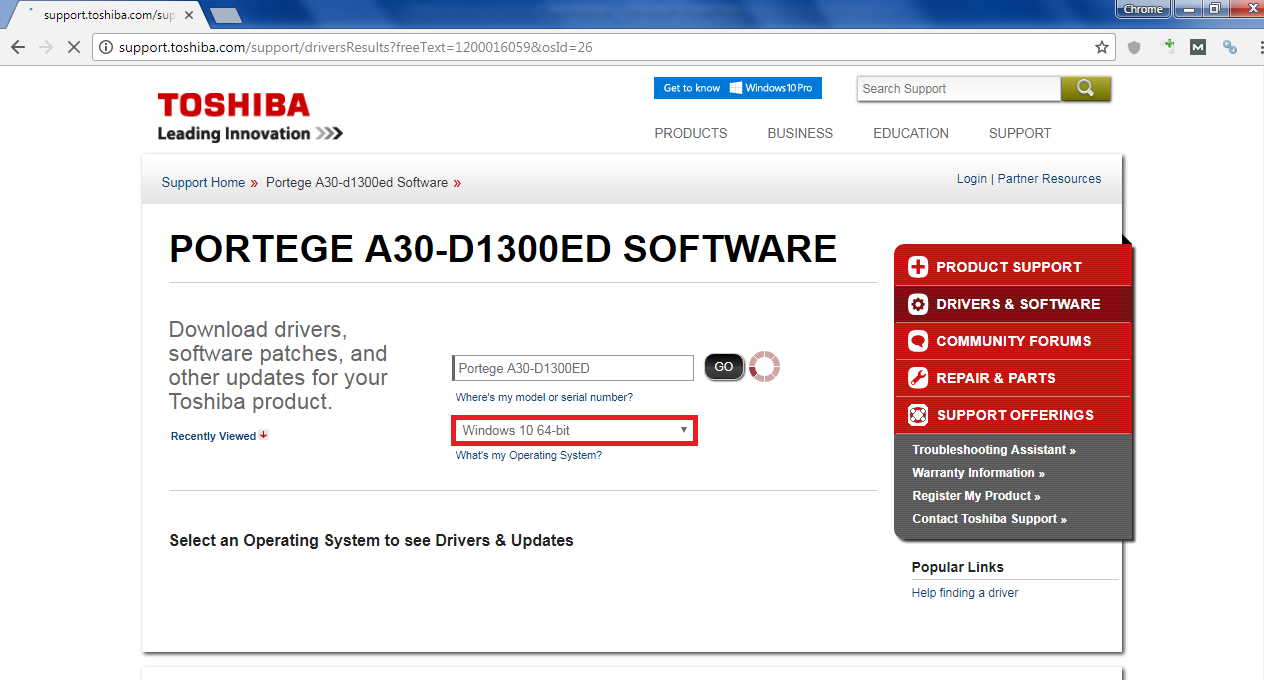This screenshot has height=680, width=1264.
Task: Open the shield extension icon
Action: (1134, 47)
